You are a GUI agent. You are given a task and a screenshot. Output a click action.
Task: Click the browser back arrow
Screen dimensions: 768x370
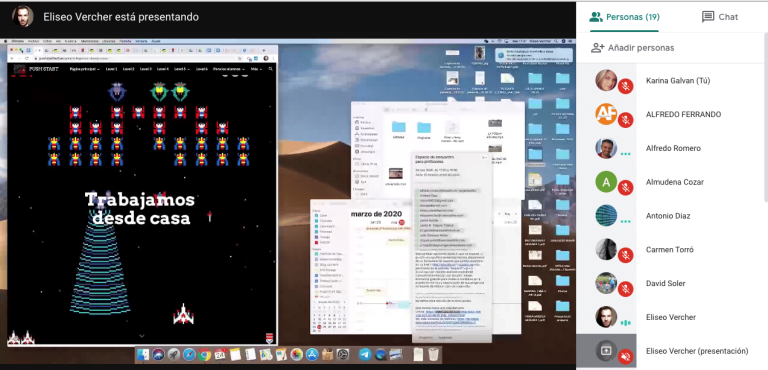[x=12, y=58]
